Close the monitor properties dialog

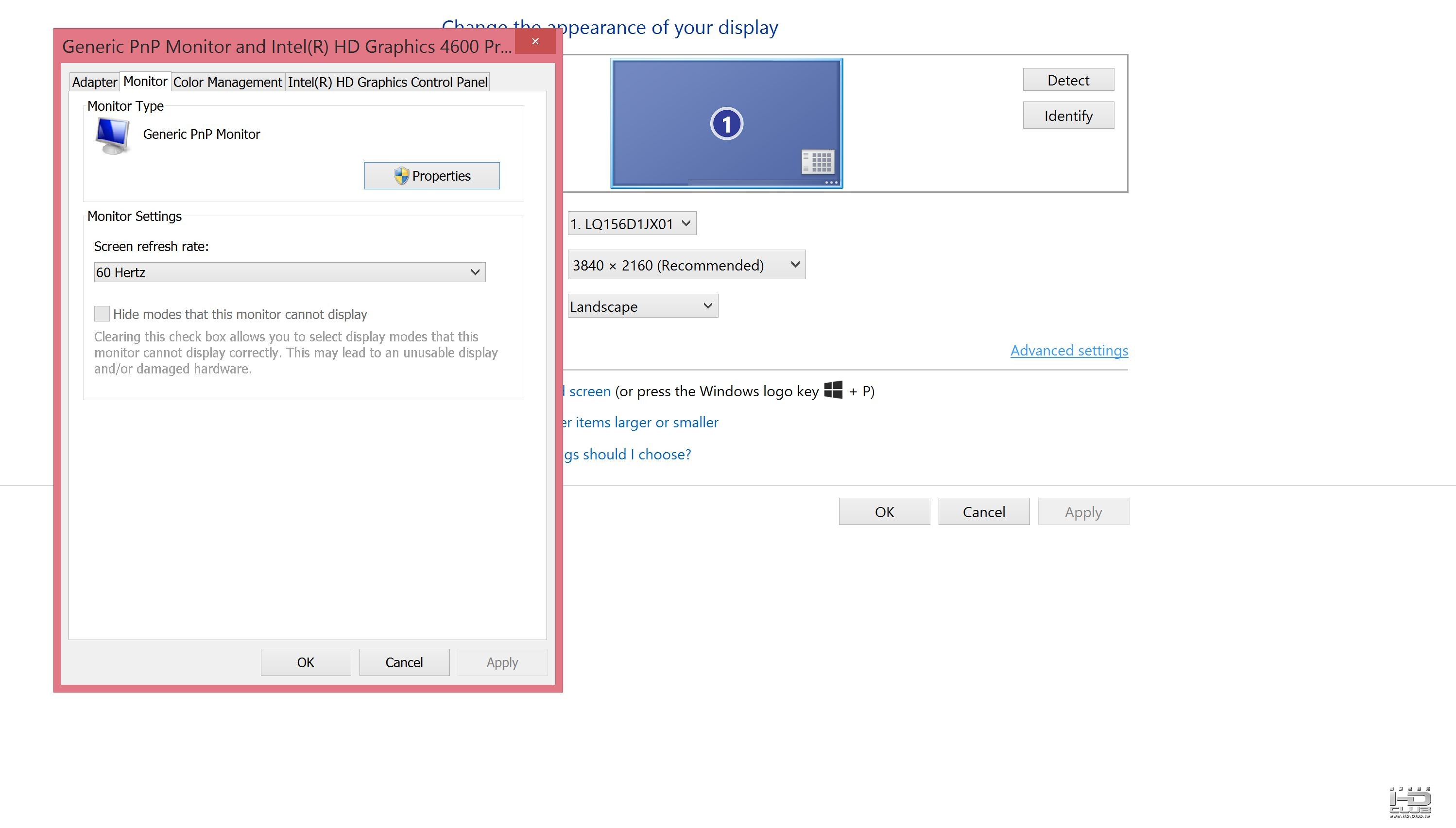point(535,41)
